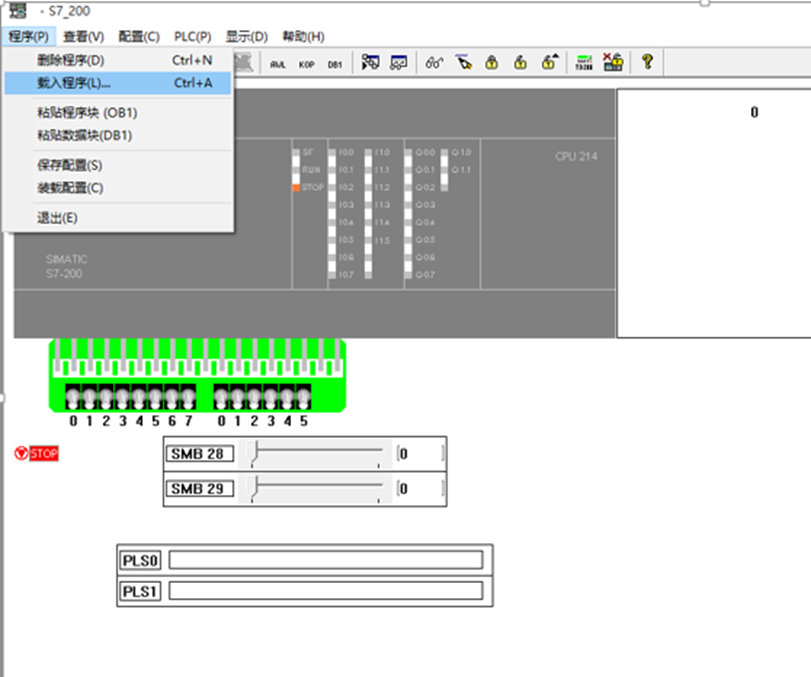
Task: Toggle switch 3 in the first input bank
Action: coord(123,397)
